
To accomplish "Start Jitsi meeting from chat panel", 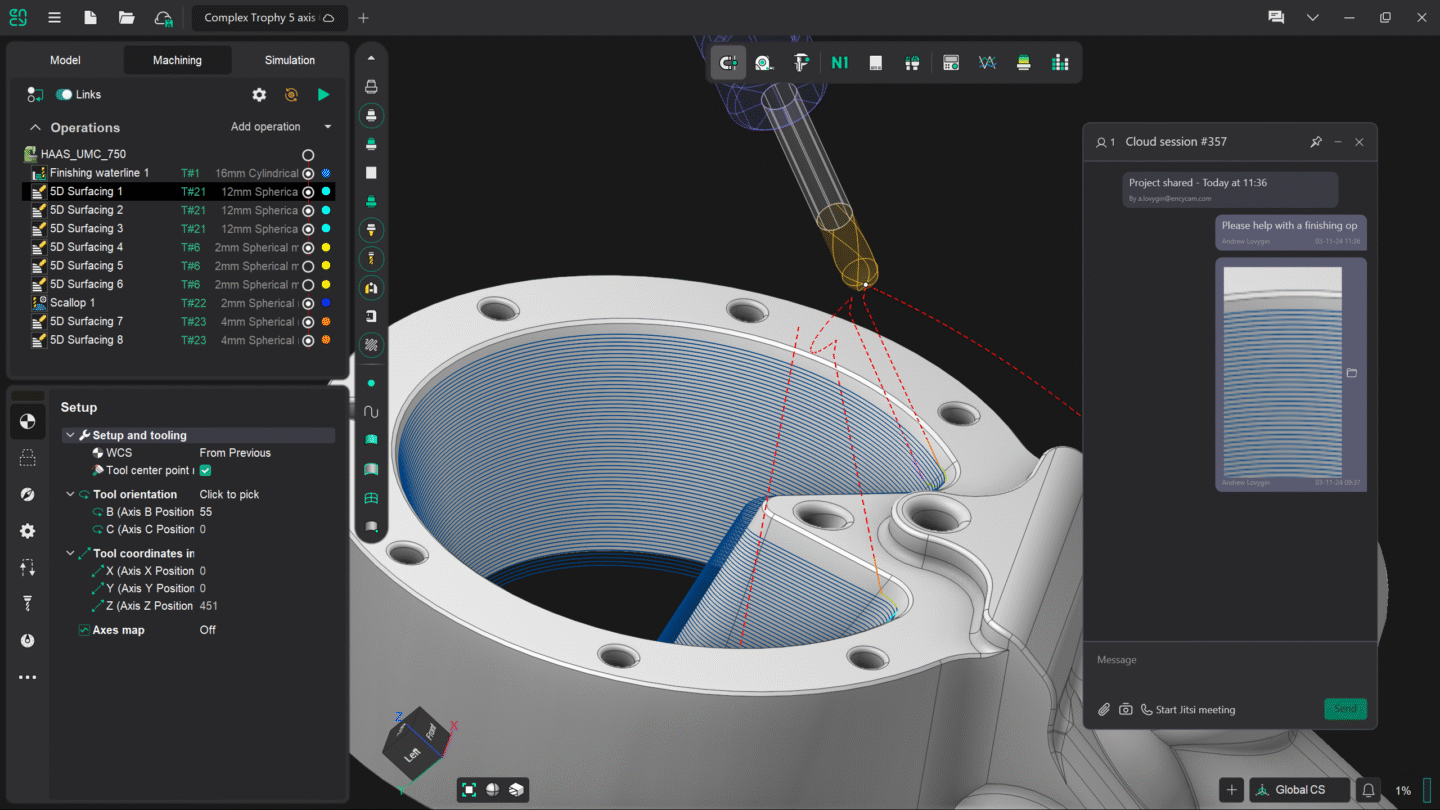I will pyautogui.click(x=1196, y=709).
